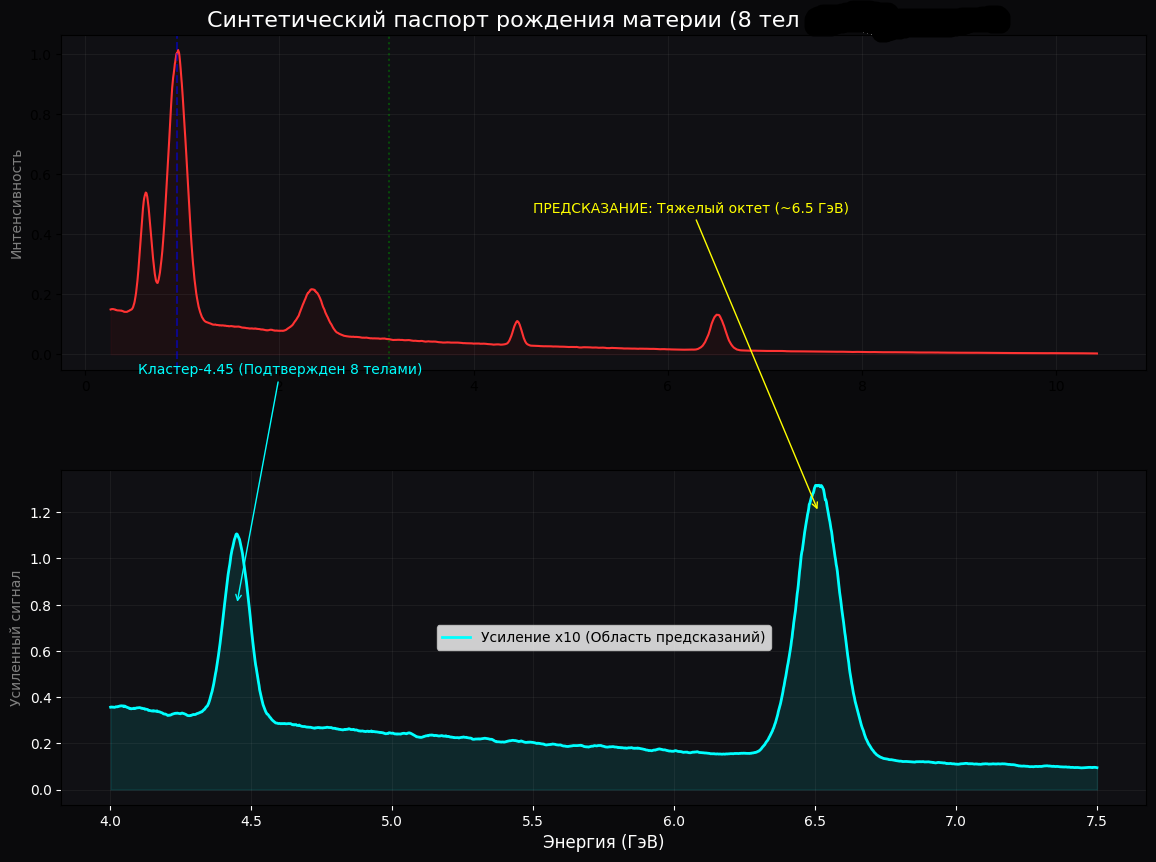This screenshot has height=862, width=1156.
Task: Click the 1.0 tick on the Усиленный сигнал axis
Action: (41, 559)
